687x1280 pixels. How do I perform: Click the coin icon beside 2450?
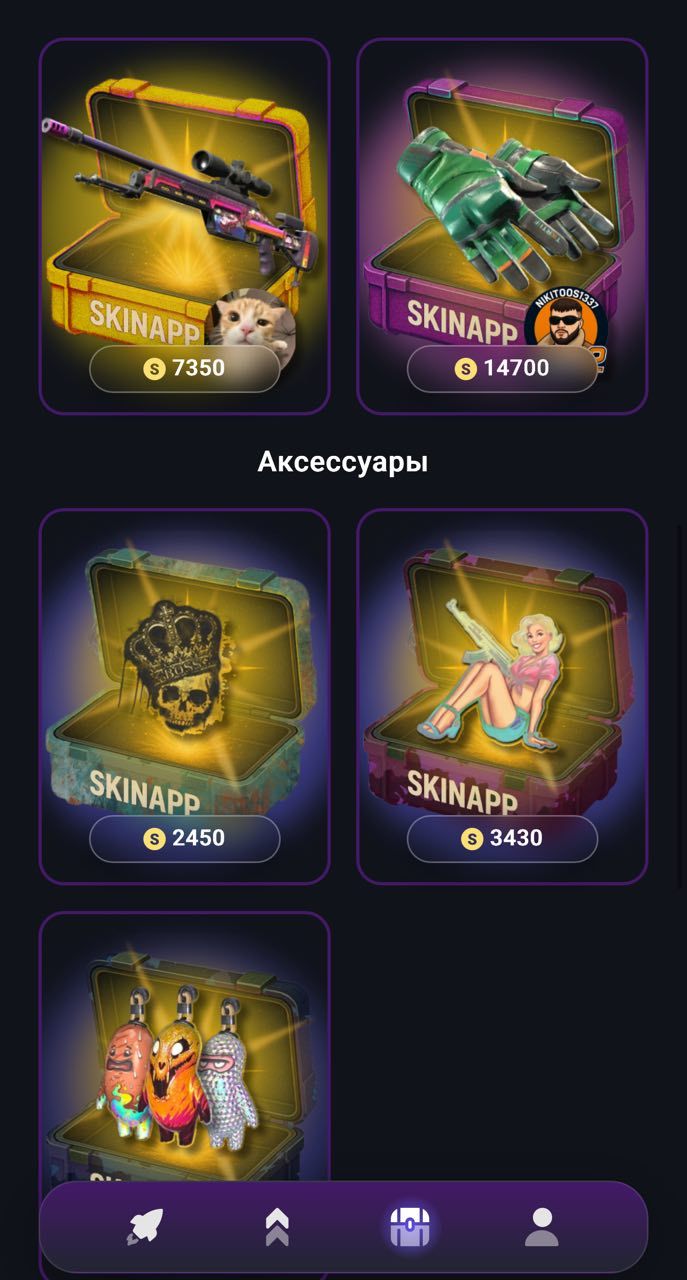click(154, 838)
